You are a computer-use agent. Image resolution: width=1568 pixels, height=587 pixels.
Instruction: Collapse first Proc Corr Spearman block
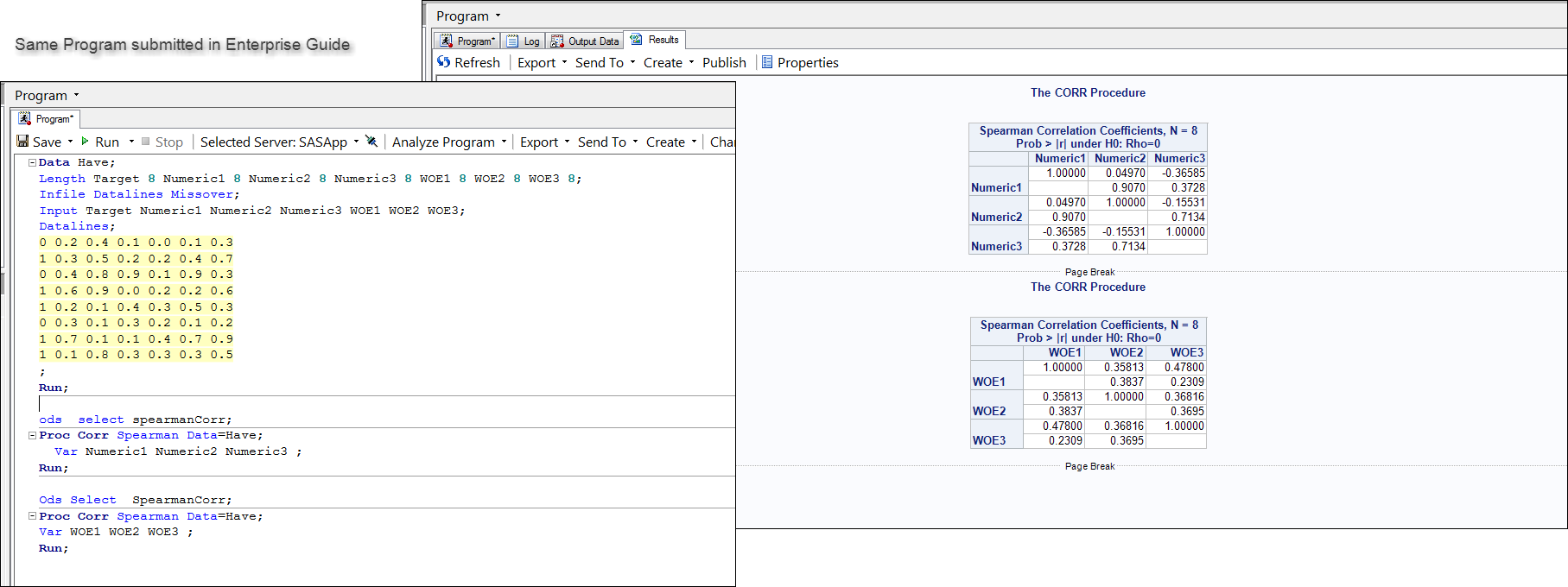(x=32, y=435)
